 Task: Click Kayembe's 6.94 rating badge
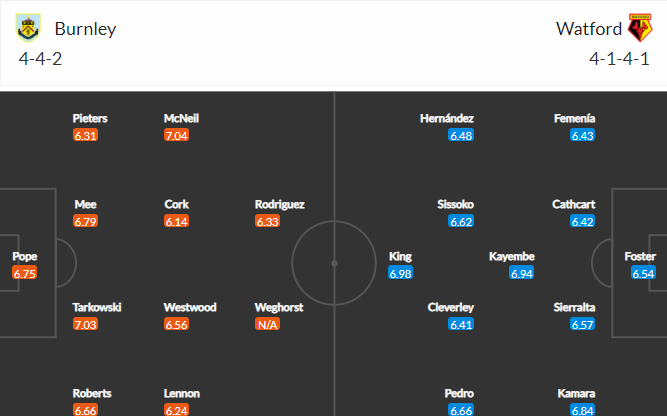click(522, 274)
